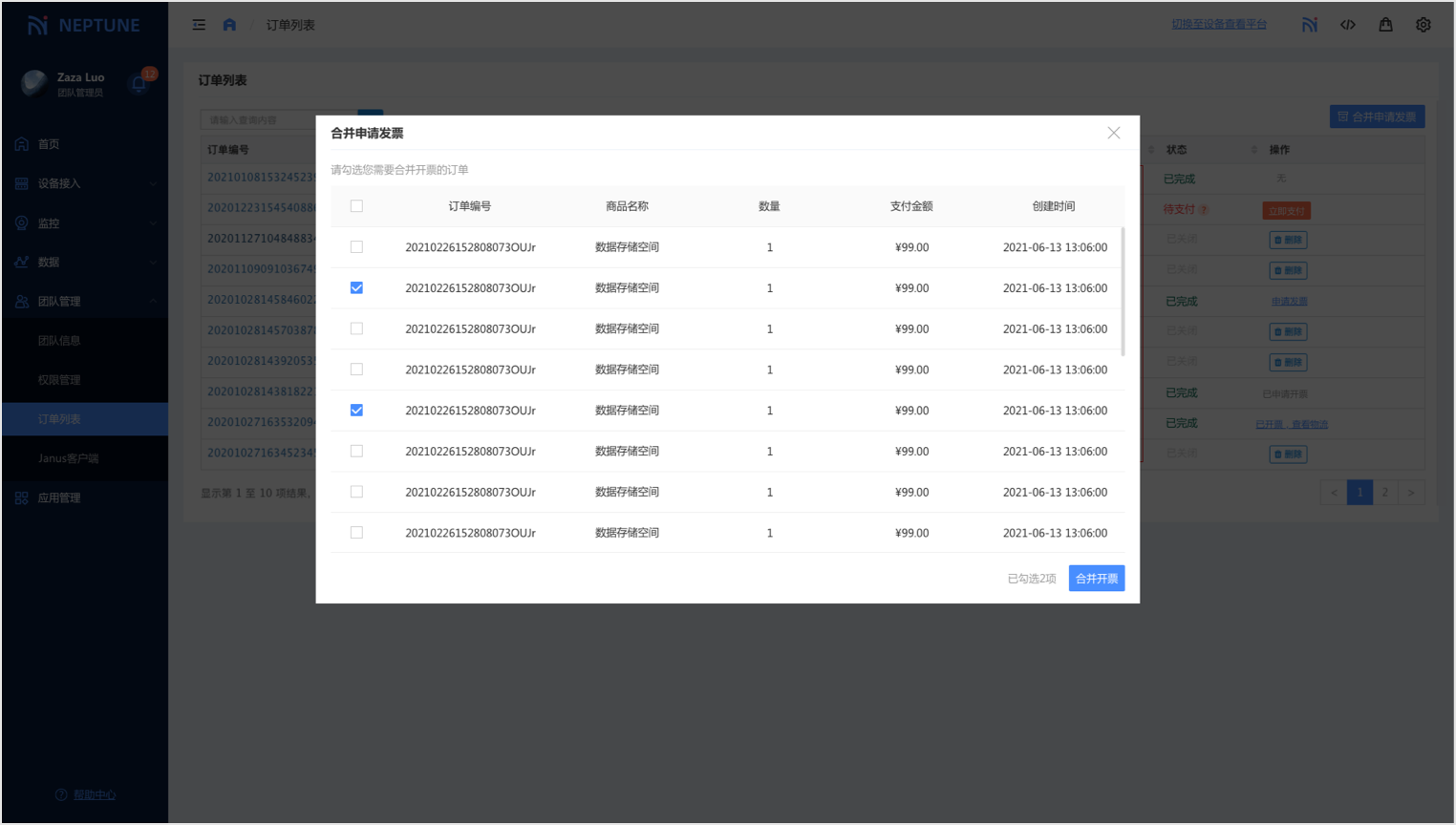
Task: Uncheck the second order row checkbox
Action: pyautogui.click(x=356, y=287)
